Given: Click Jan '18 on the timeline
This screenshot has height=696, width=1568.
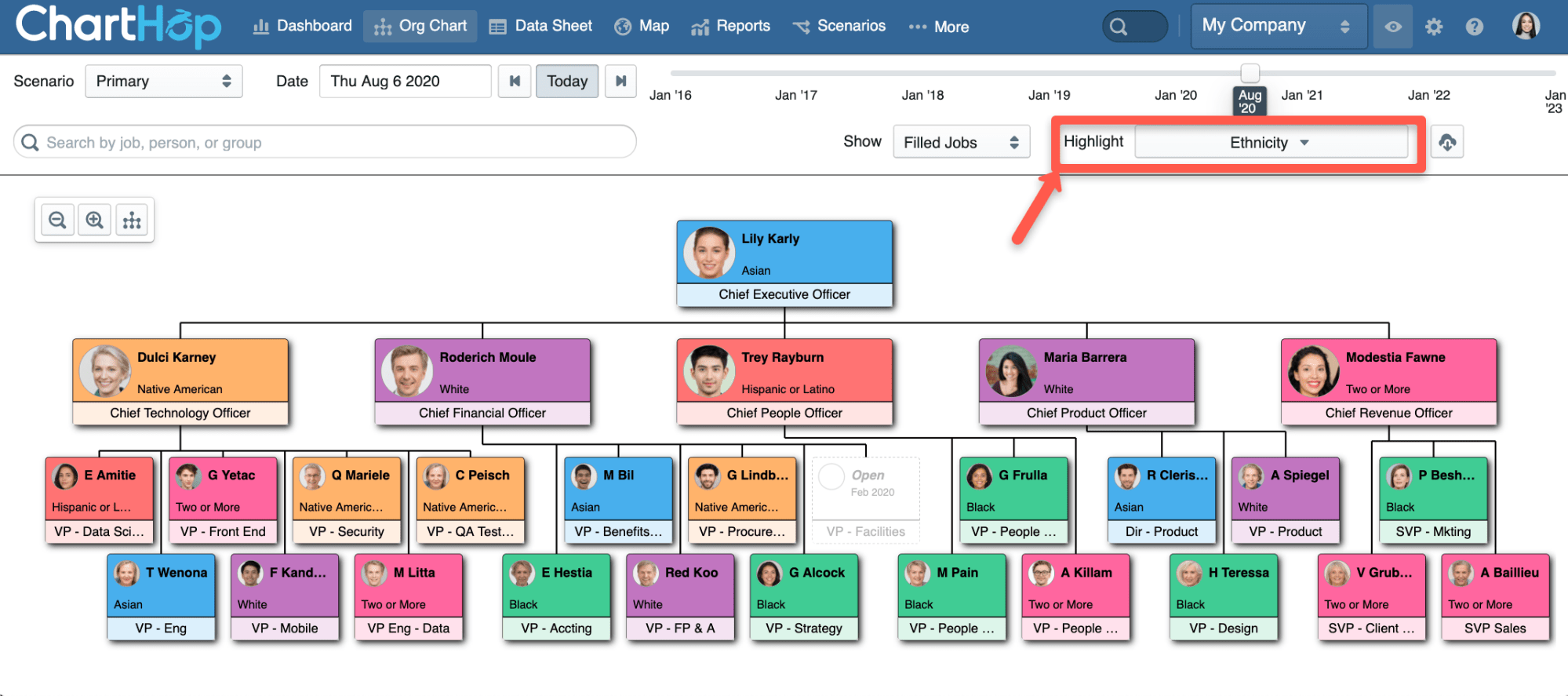Looking at the screenshot, I should click(922, 95).
